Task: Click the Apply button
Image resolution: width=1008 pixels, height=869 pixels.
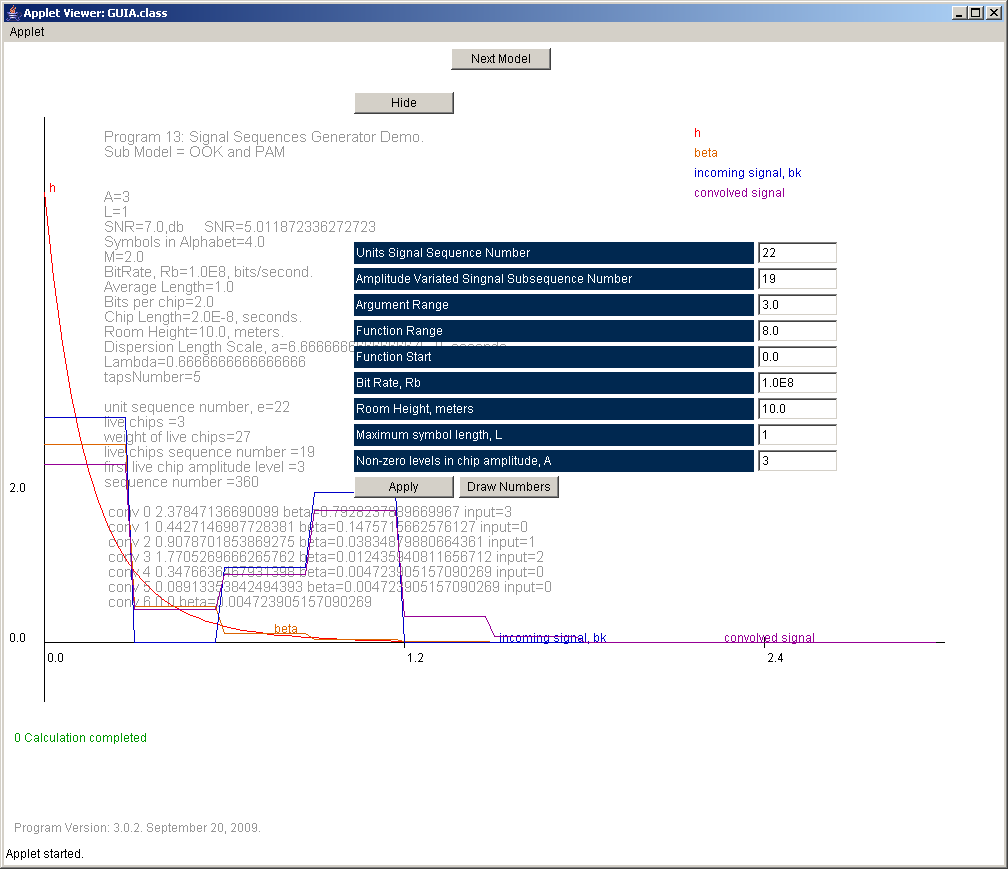Action: click(x=403, y=487)
